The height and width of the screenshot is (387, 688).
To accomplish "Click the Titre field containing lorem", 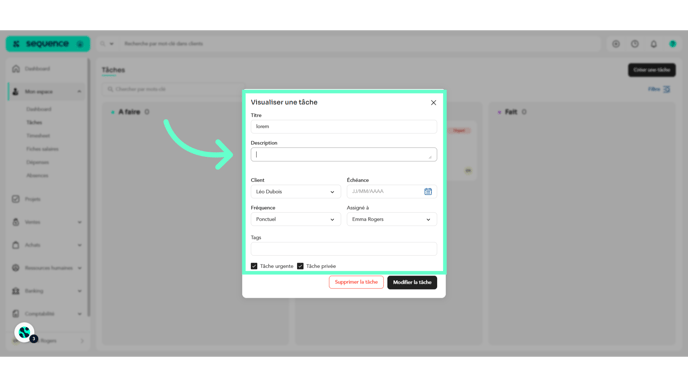I will click(344, 126).
